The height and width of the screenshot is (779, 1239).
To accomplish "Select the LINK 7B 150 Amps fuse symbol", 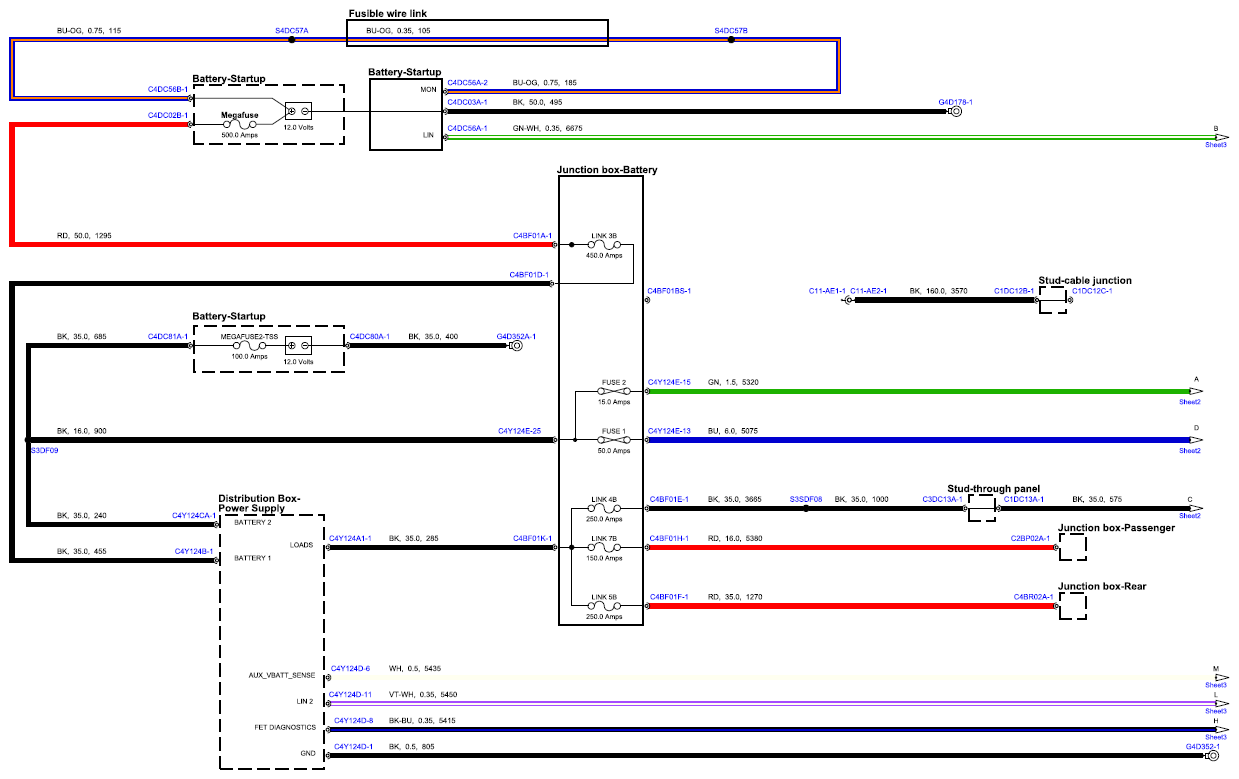I will pos(605,548).
